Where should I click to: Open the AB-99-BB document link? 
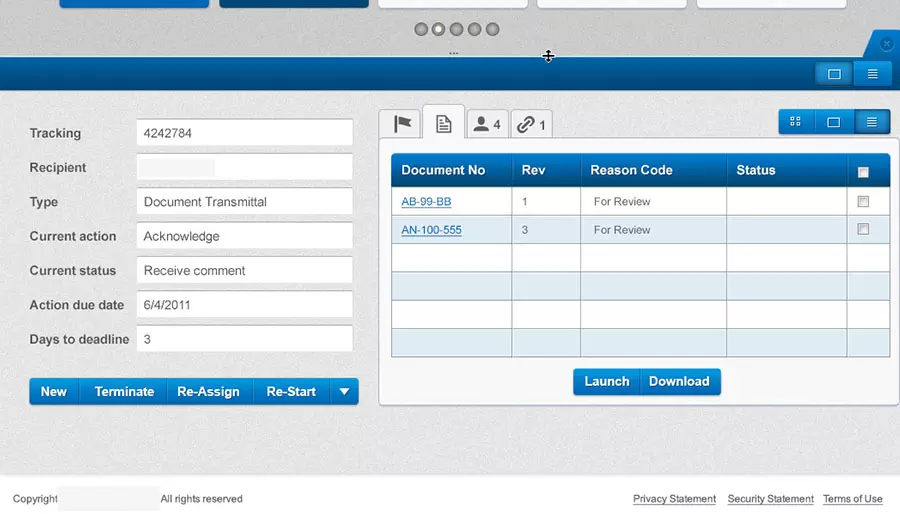(426, 202)
